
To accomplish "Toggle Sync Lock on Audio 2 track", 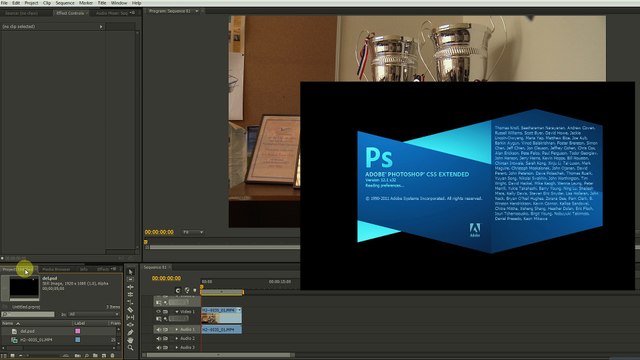I will point(165,338).
